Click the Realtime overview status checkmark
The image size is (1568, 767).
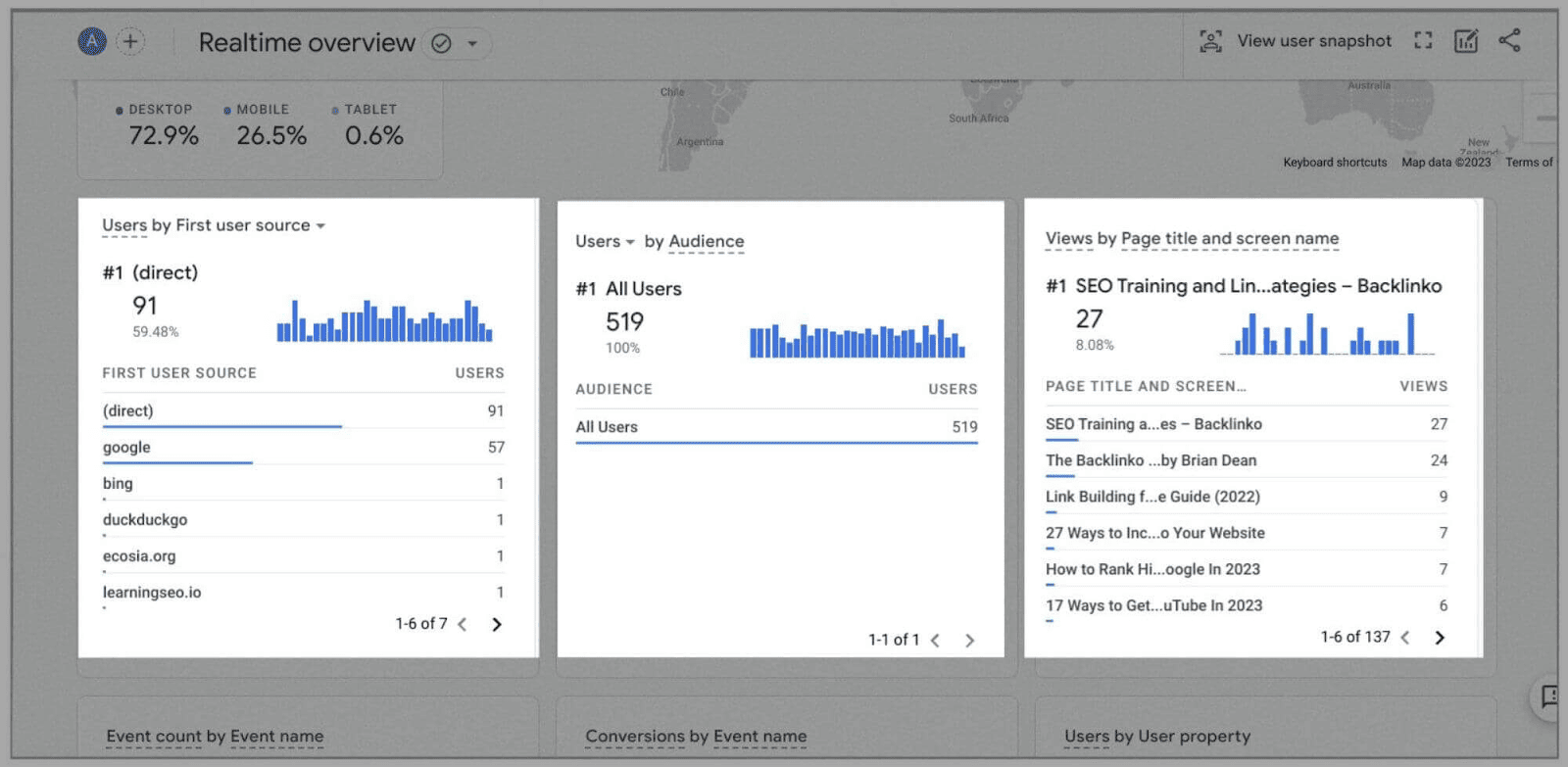pos(442,43)
